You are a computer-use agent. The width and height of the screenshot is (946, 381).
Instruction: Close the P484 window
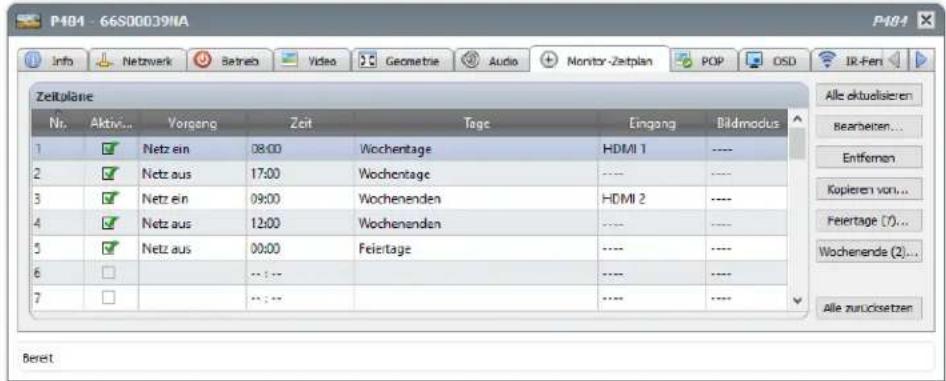tap(925, 22)
